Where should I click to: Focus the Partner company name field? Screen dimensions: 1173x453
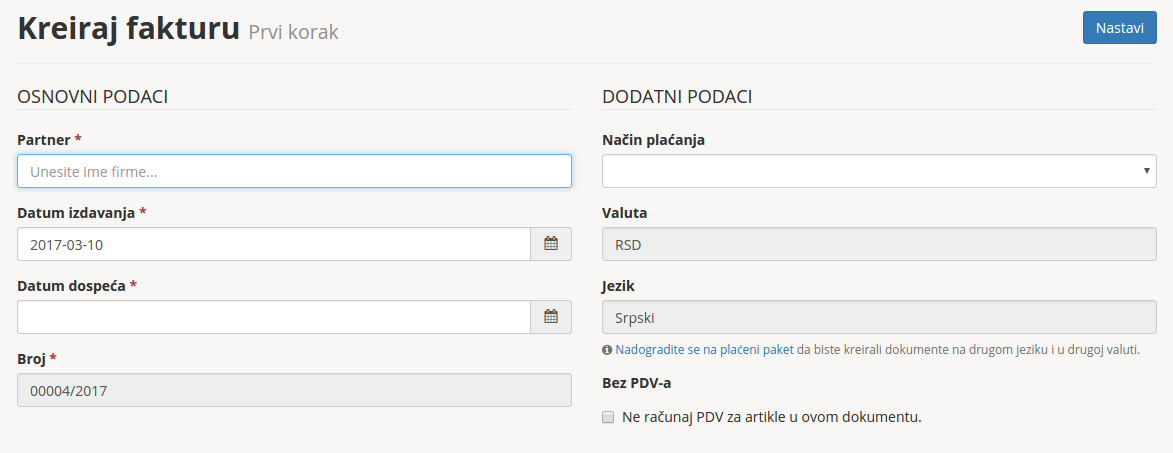pos(294,171)
